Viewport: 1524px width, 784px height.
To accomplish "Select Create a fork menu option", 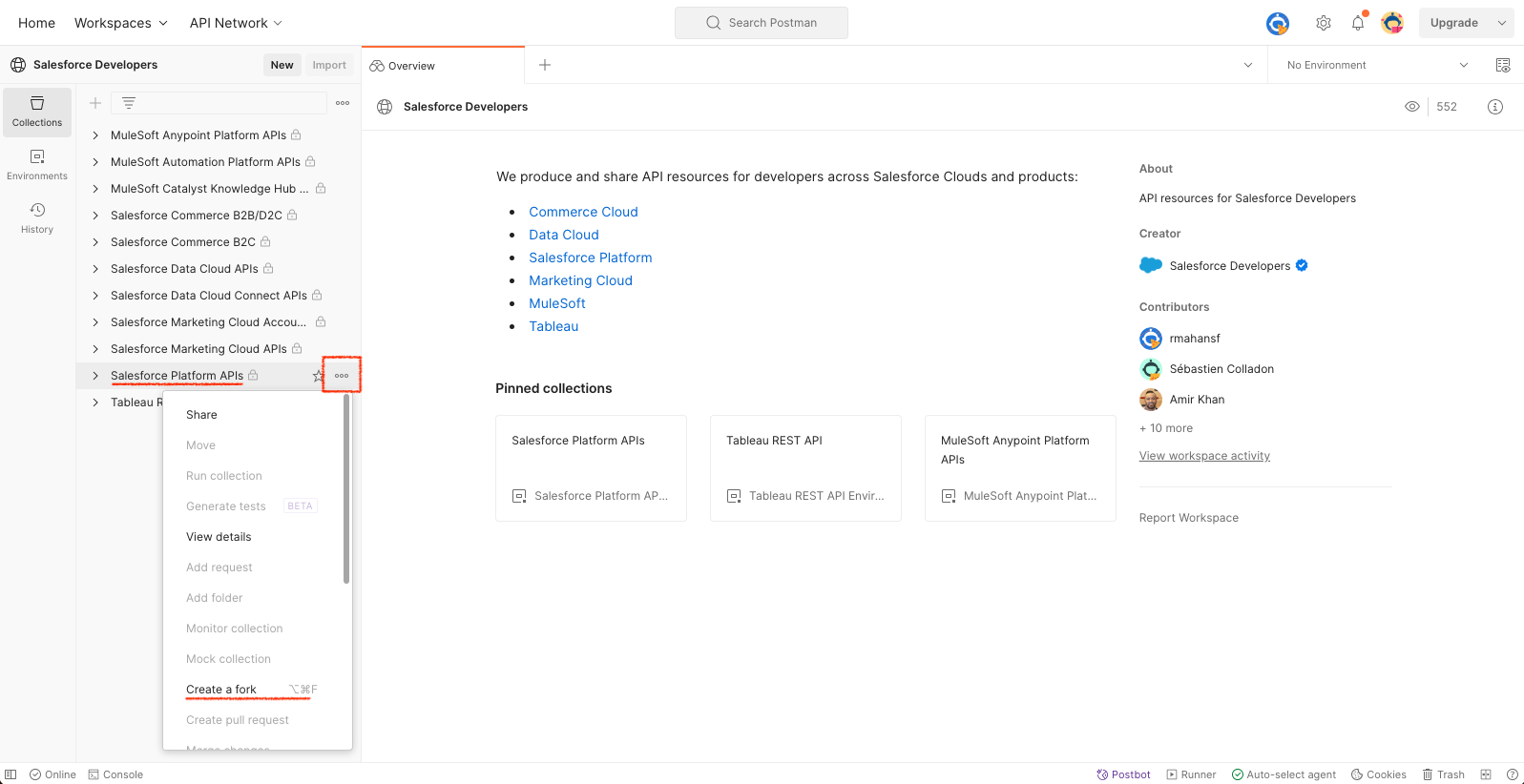I will pyautogui.click(x=221, y=690).
